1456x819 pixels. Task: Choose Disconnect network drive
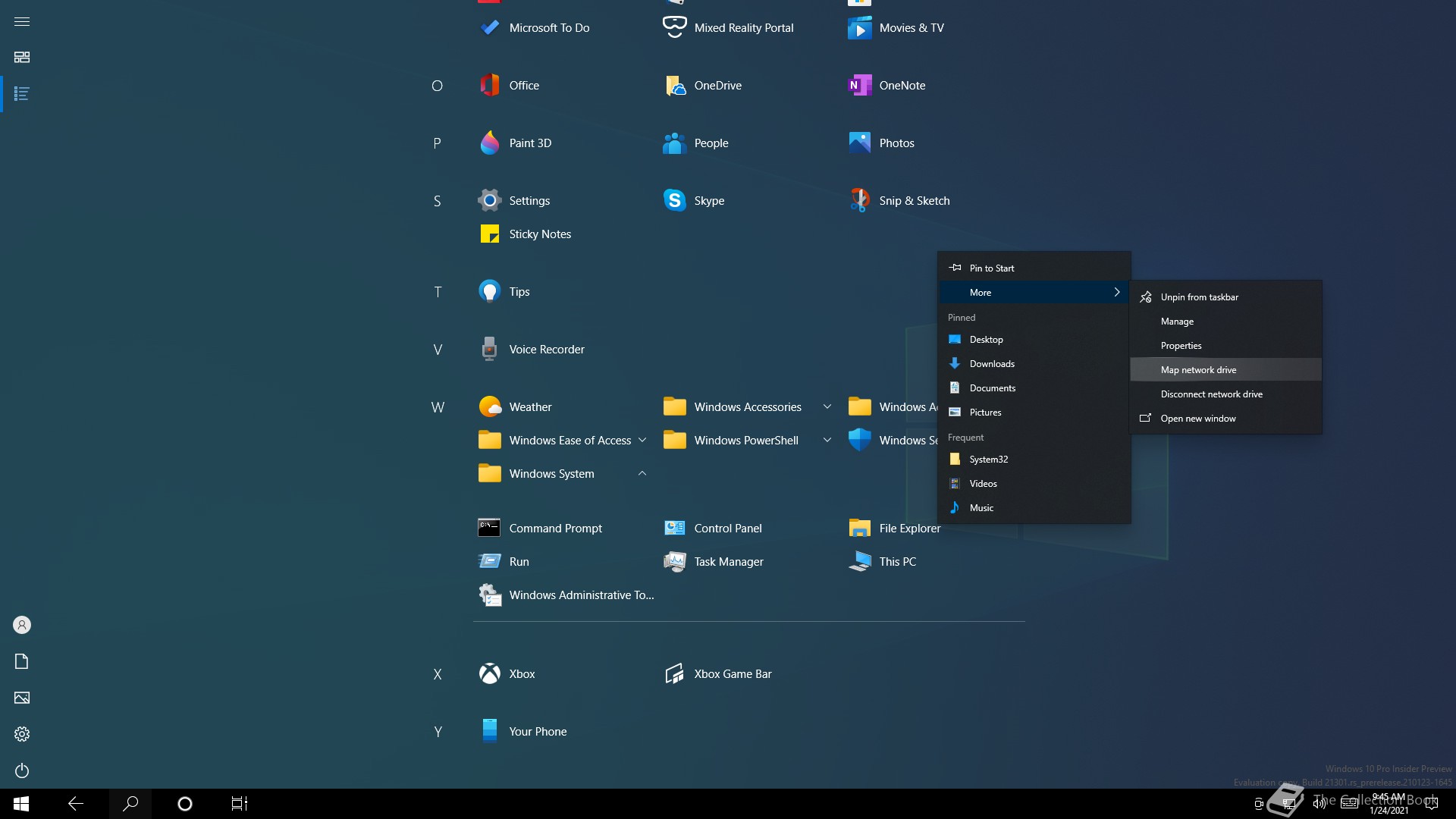coord(1225,394)
